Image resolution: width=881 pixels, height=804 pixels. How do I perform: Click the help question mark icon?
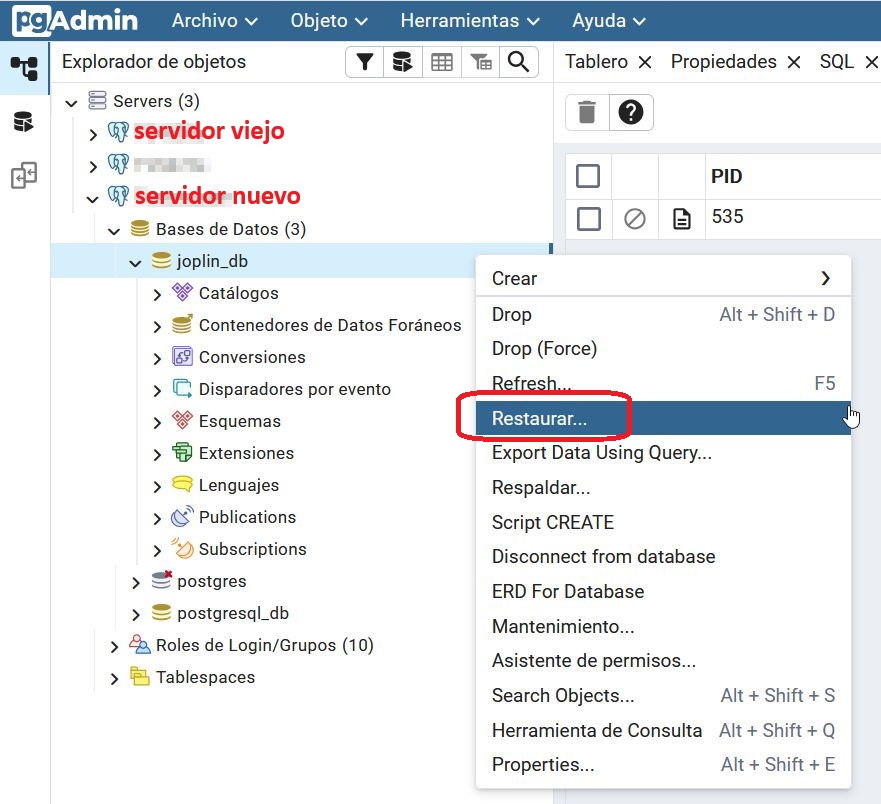[630, 112]
